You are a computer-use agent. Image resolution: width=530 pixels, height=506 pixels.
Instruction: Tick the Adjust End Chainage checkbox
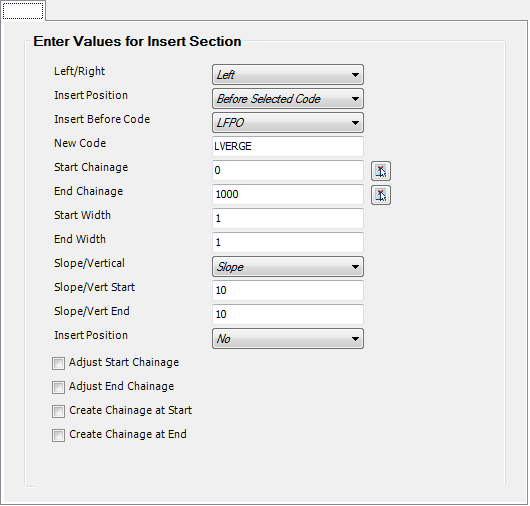[58, 388]
